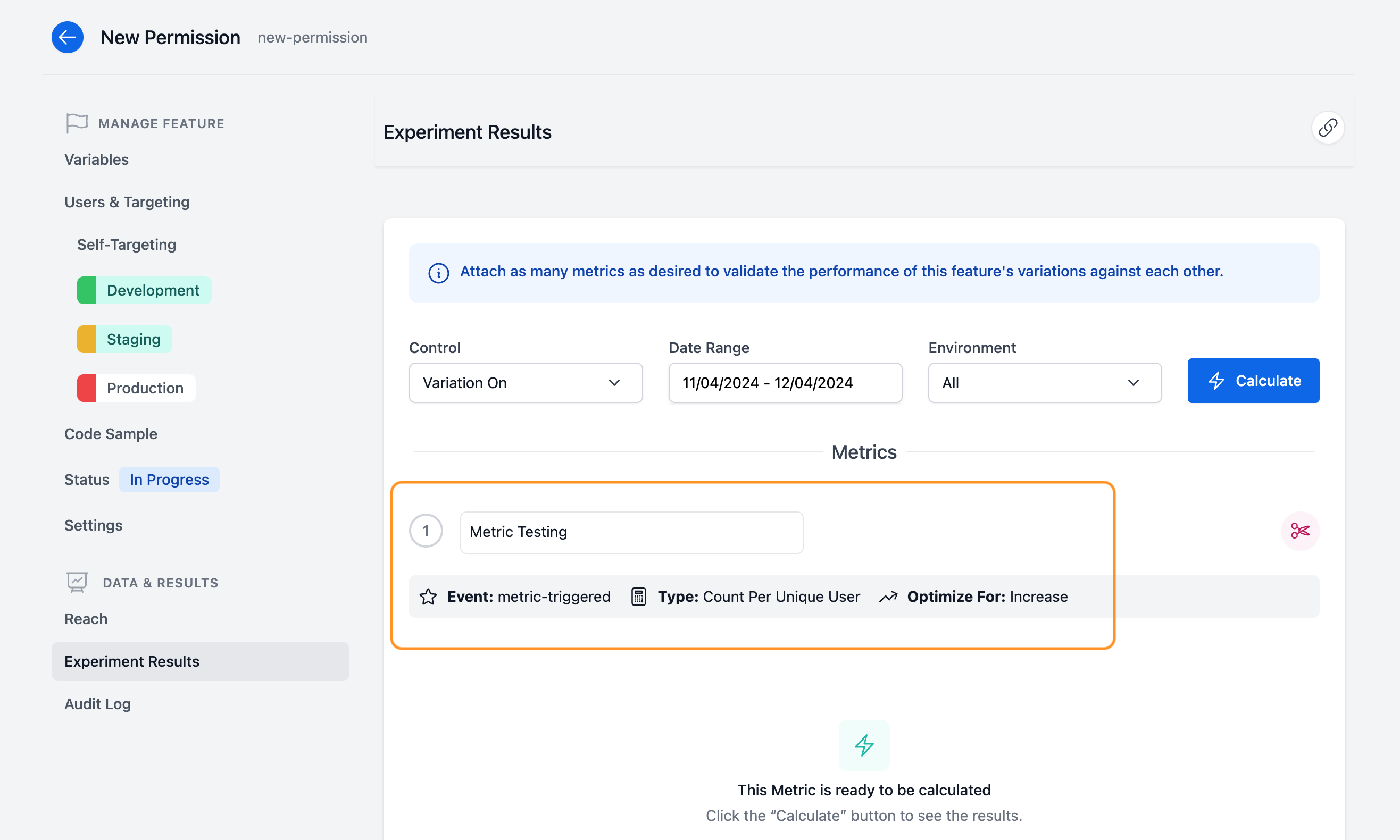Image resolution: width=1400 pixels, height=840 pixels.
Task: Click the info icon in the metrics banner
Action: (439, 273)
